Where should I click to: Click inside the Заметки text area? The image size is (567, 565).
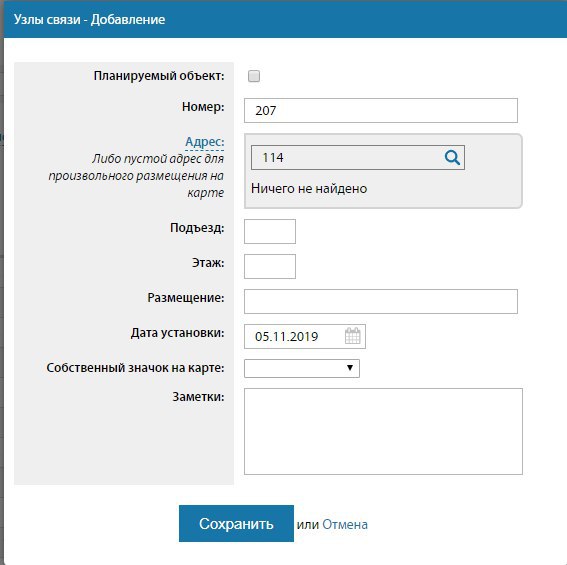[x=383, y=431]
